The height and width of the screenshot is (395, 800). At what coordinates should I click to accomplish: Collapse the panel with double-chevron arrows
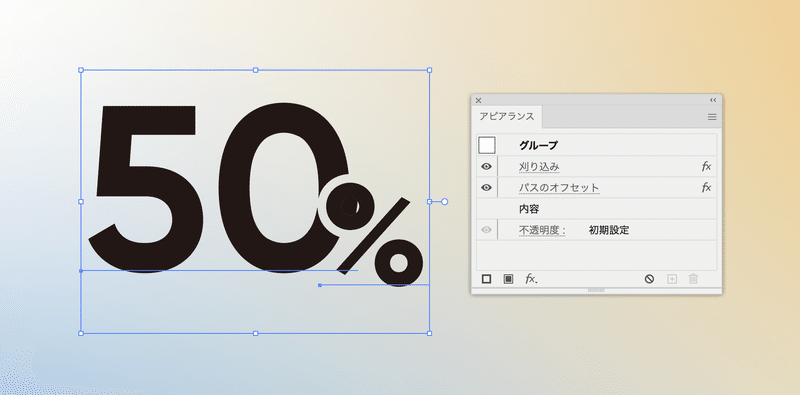(x=713, y=100)
